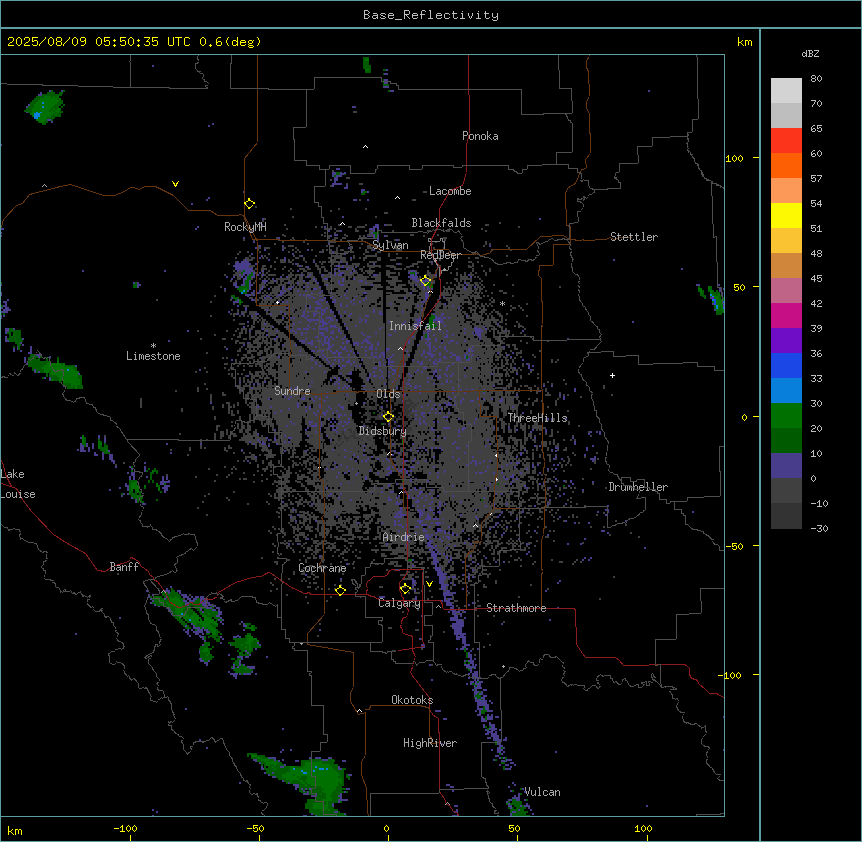
Task: Click the bright green legend swatch between 30 and 20
Action: (x=786, y=416)
